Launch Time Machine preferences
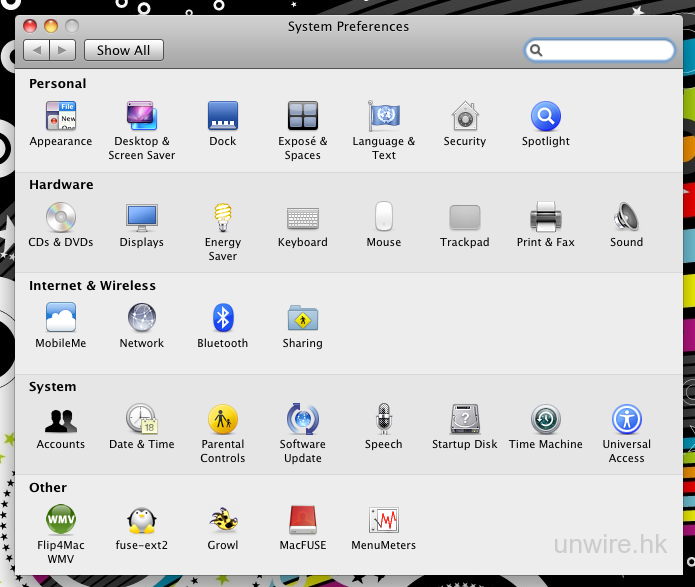Viewport: 695px width, 587px height. [545, 419]
